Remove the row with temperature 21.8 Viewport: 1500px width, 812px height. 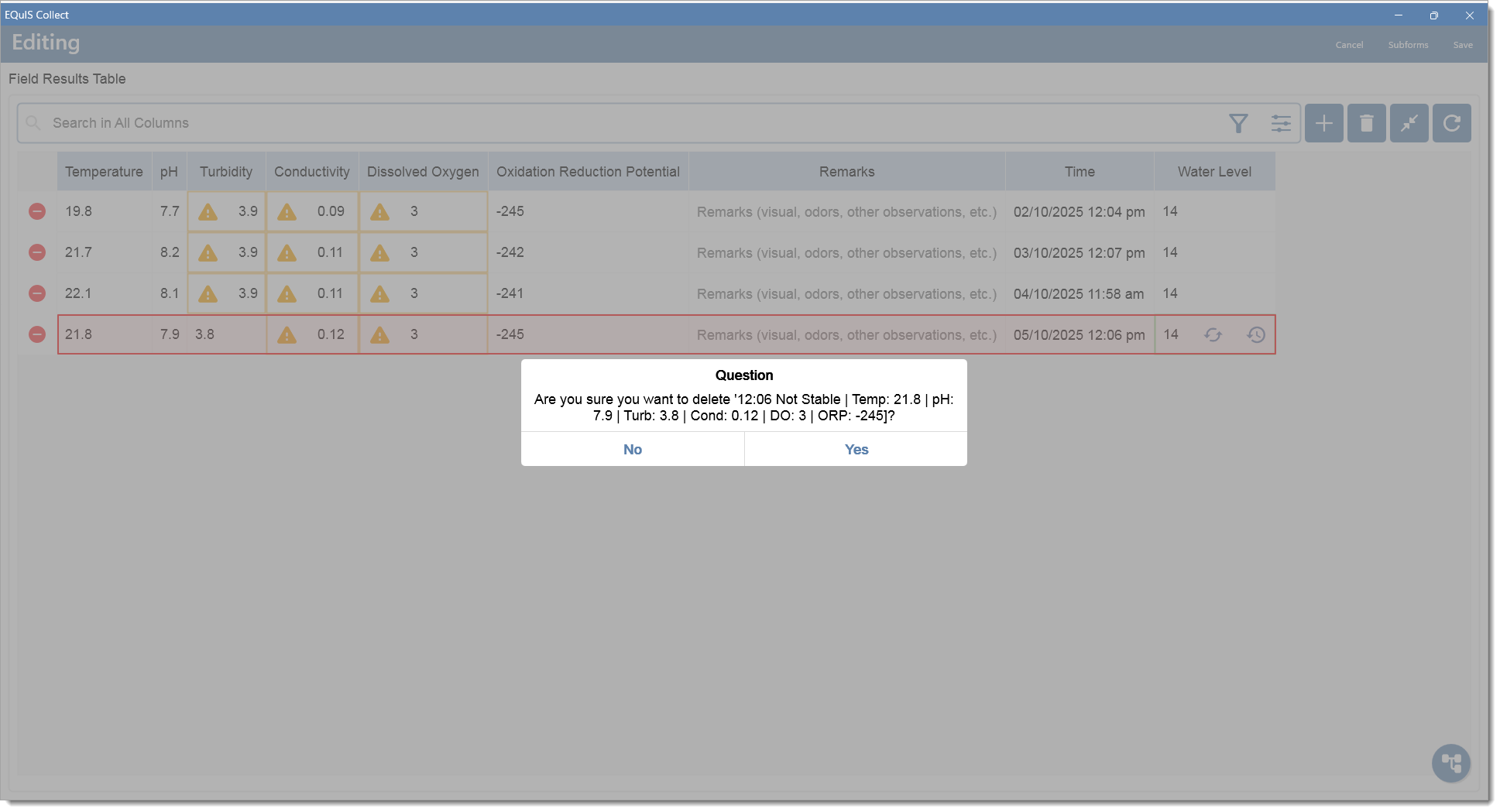click(37, 334)
